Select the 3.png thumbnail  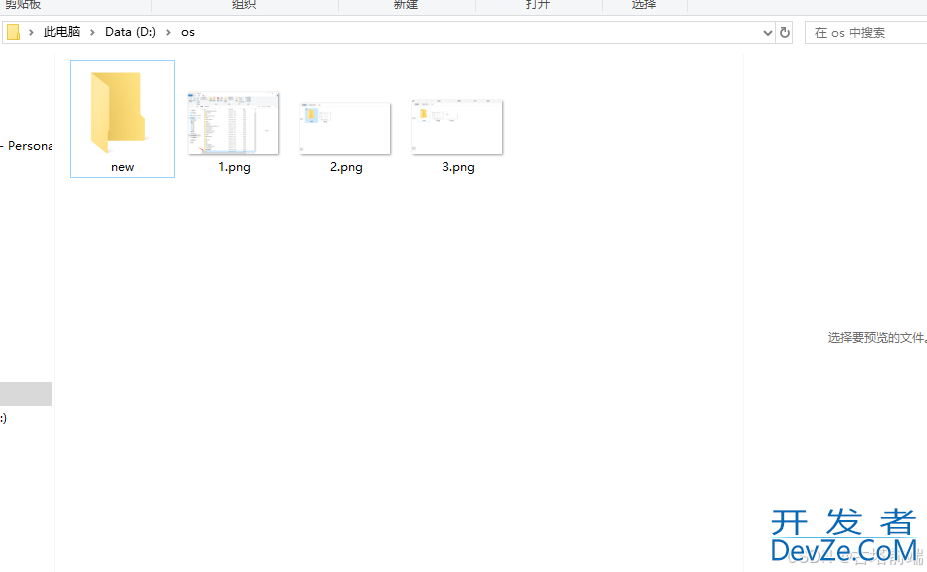[x=457, y=127]
